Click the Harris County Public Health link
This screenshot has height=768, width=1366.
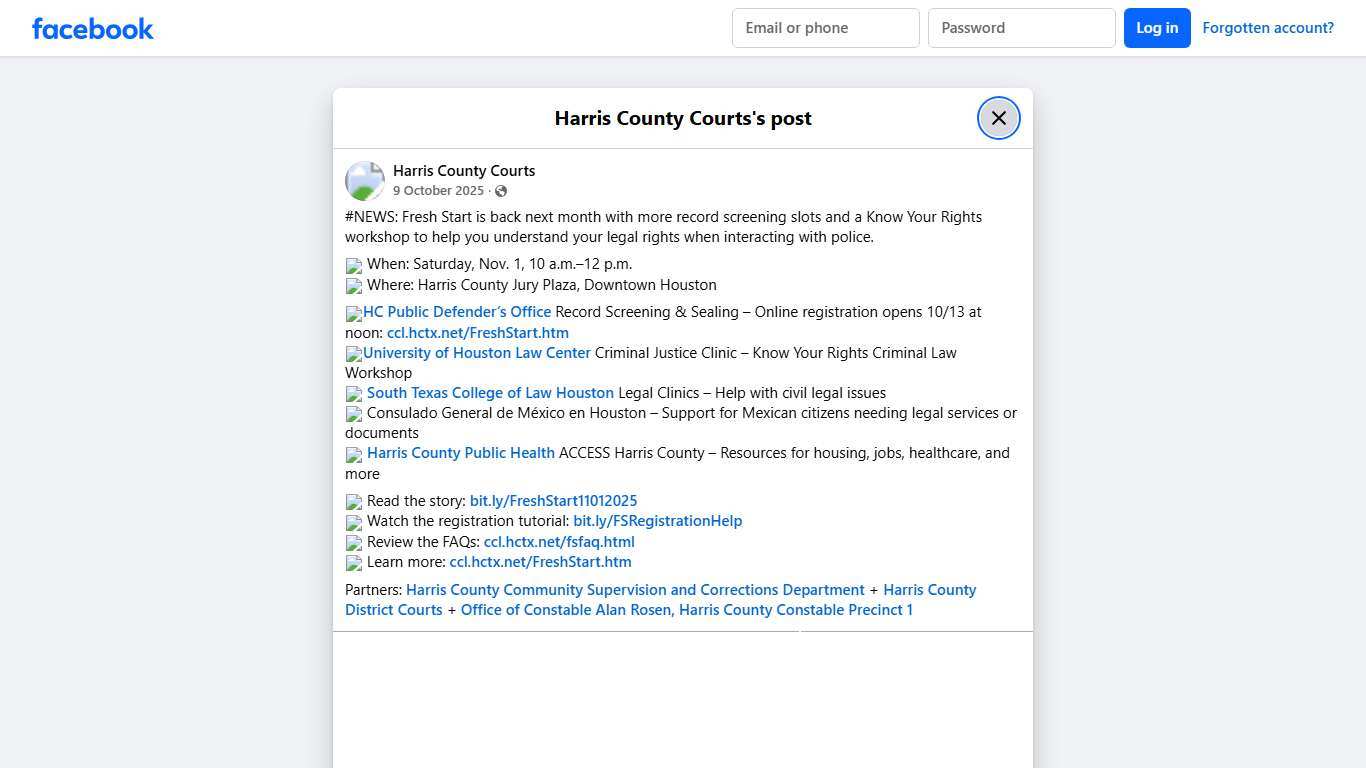(x=461, y=452)
